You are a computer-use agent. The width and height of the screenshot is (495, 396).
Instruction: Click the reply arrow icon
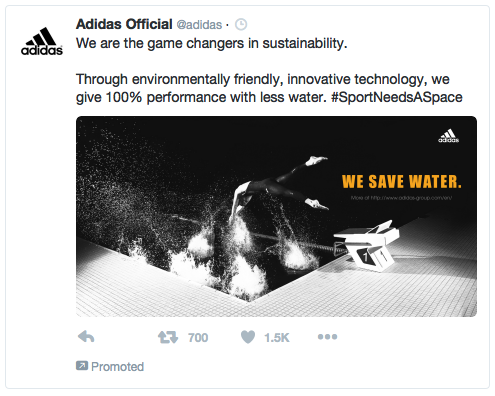(86, 337)
